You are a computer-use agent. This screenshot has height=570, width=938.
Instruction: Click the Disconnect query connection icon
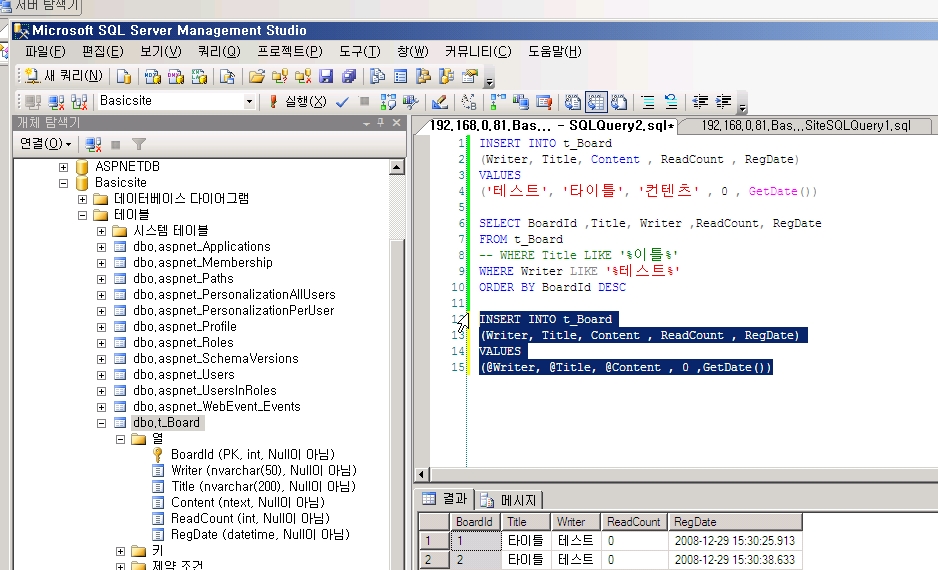(x=56, y=102)
